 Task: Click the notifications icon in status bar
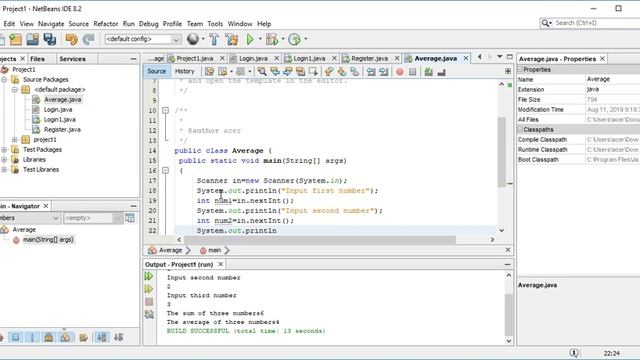point(574,353)
